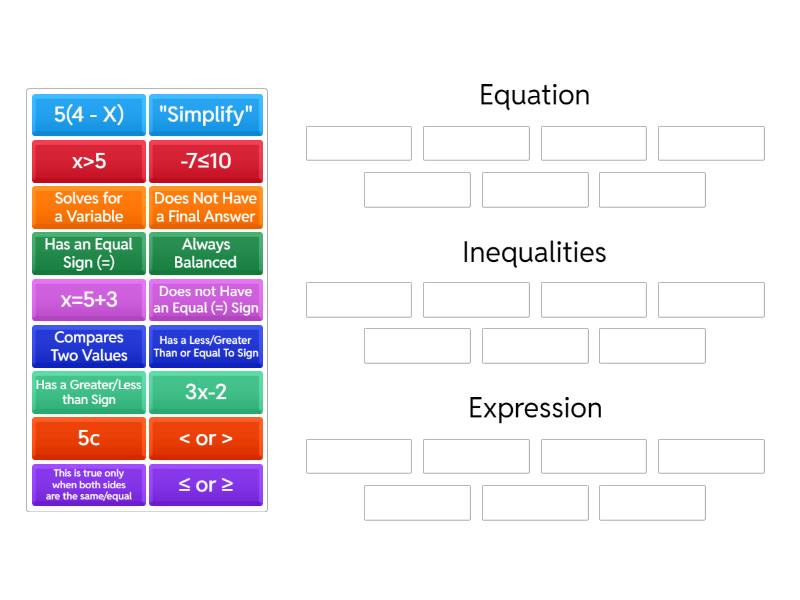Choose the "Does Not Have a Final Answer" tile
Image resolution: width=800 pixels, height=600 pixels.
coord(206,207)
